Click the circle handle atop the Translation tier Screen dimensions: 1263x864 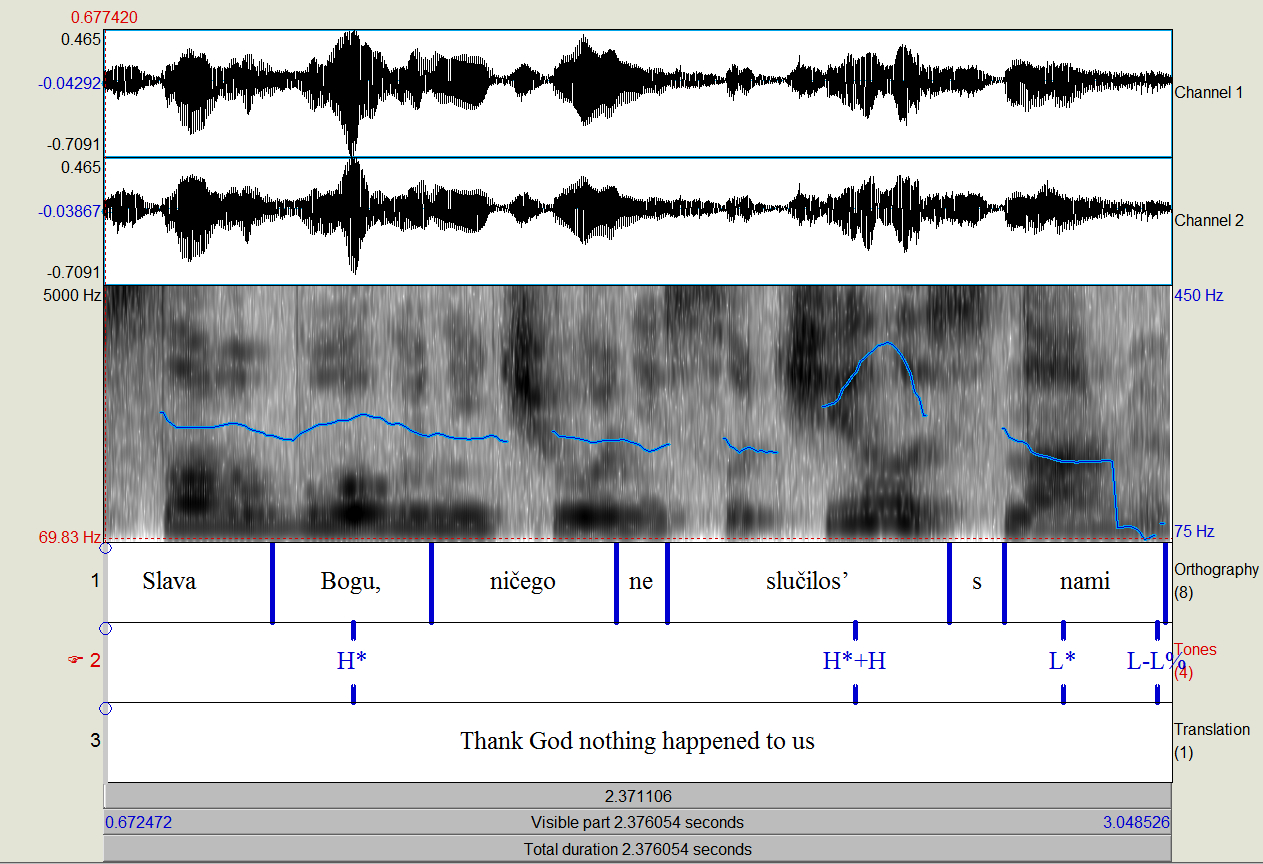click(105, 709)
